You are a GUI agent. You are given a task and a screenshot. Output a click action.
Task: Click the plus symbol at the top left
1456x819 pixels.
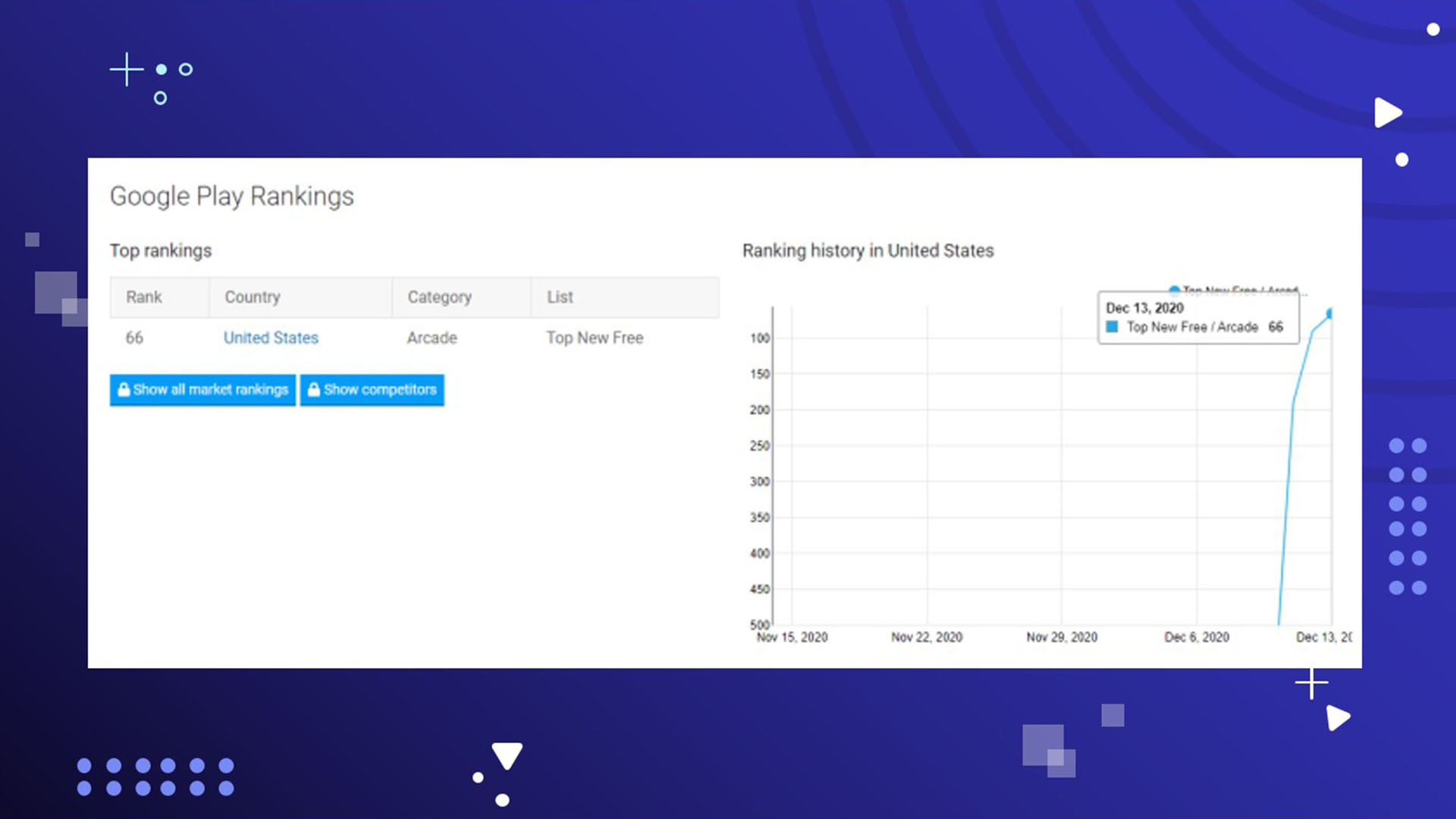coord(127,70)
